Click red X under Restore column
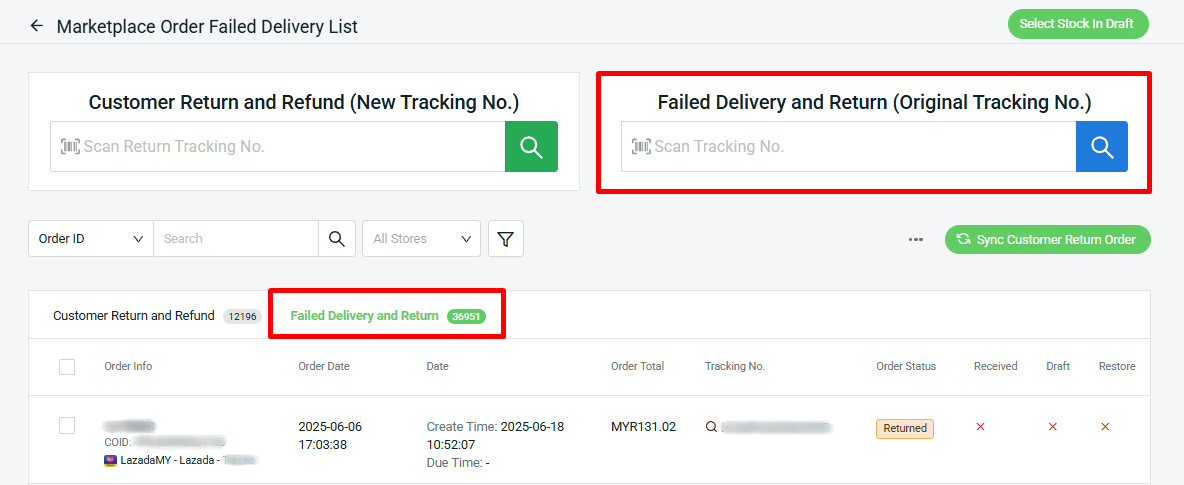The image size is (1184, 485). point(1105,428)
